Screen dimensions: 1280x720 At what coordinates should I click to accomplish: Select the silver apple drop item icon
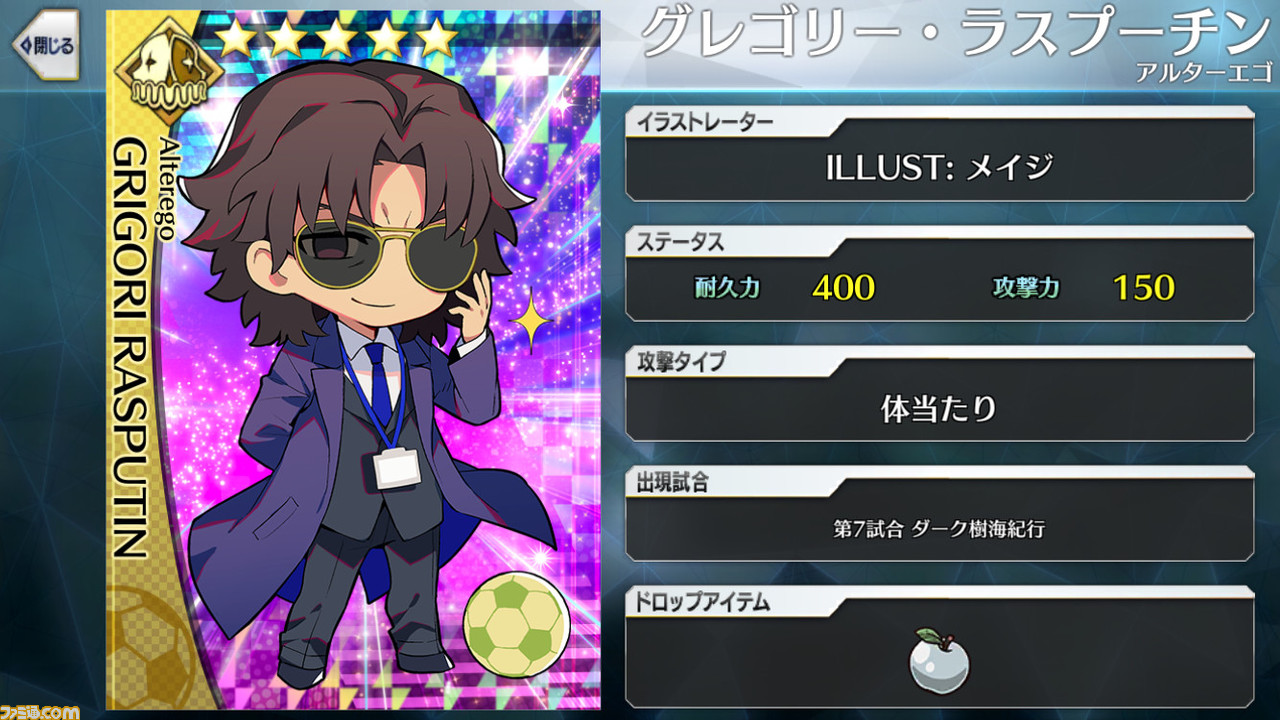pos(938,657)
